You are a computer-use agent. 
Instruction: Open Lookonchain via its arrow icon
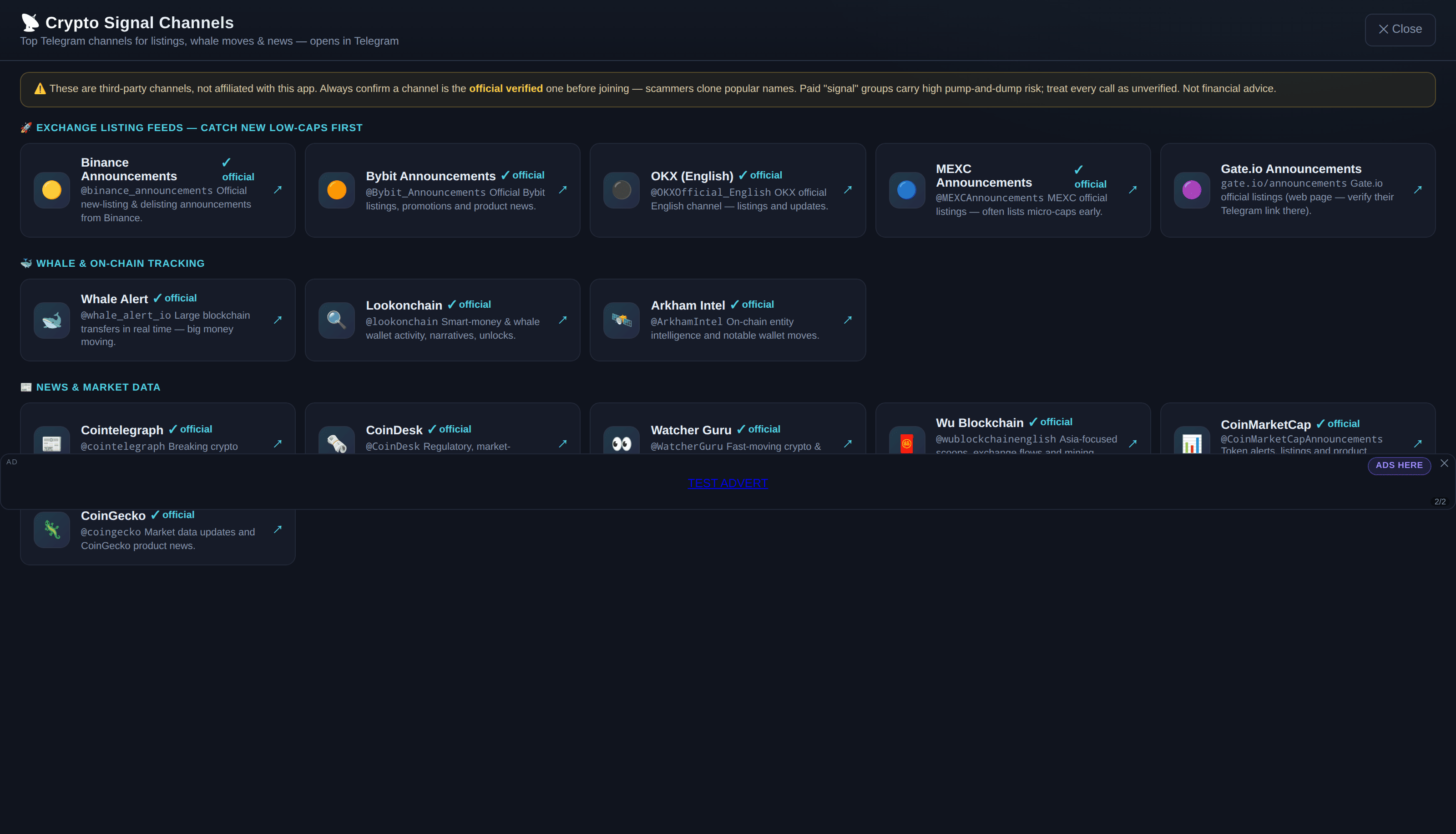562,320
